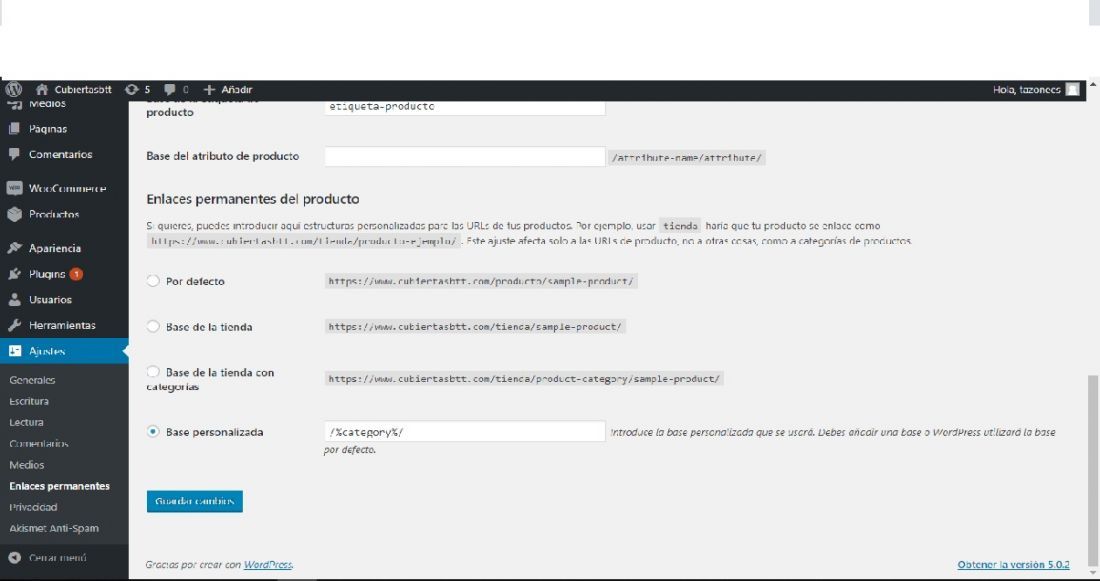Go to Generales settings submenu
This screenshot has height=581, width=1100.
(32, 380)
